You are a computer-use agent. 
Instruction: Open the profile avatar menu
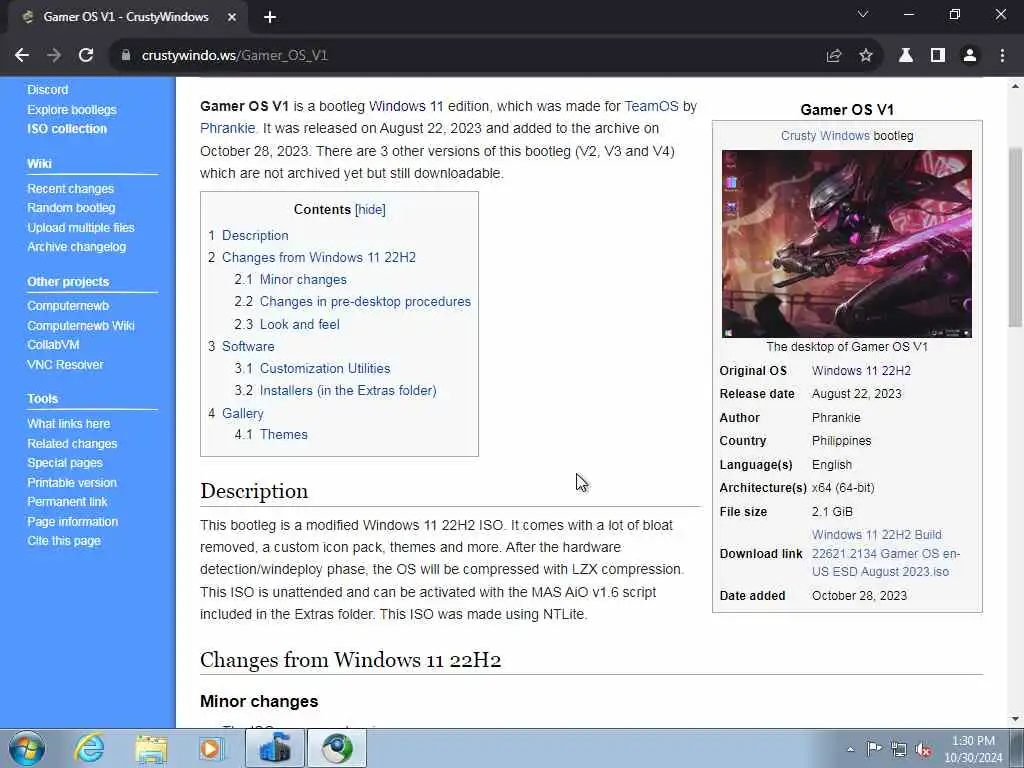(x=970, y=56)
